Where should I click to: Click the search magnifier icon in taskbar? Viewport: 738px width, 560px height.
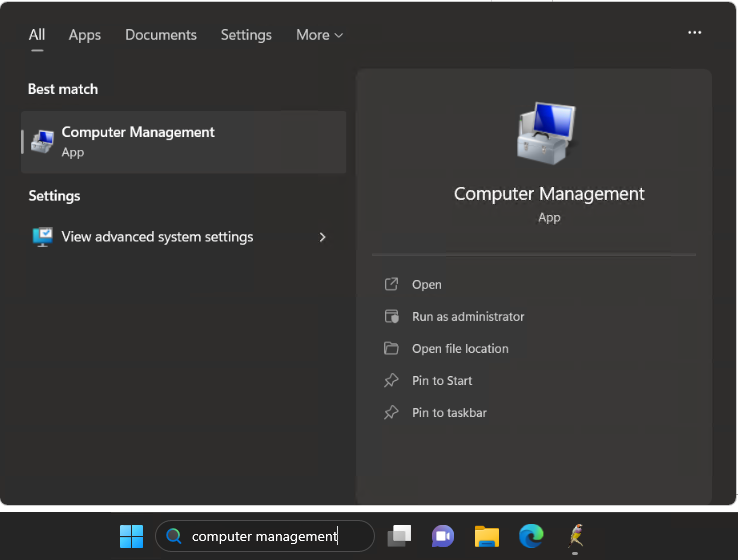[174, 536]
